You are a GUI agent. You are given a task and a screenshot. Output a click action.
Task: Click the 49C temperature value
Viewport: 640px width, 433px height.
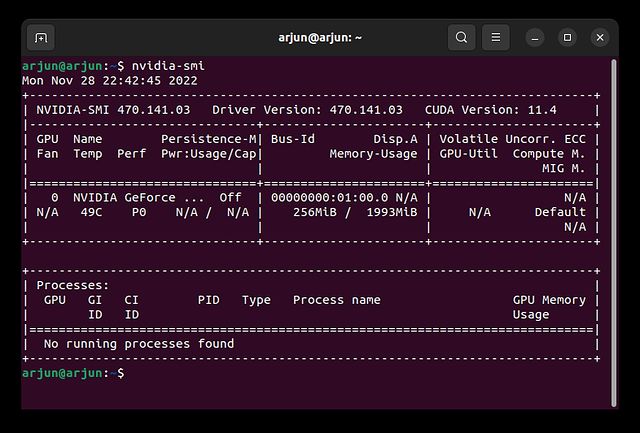[x=91, y=212]
